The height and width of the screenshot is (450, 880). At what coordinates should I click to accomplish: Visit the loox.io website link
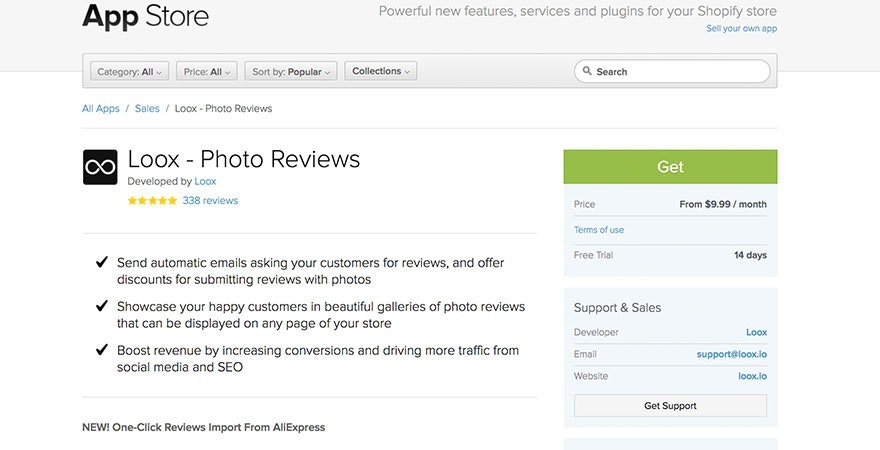(751, 376)
